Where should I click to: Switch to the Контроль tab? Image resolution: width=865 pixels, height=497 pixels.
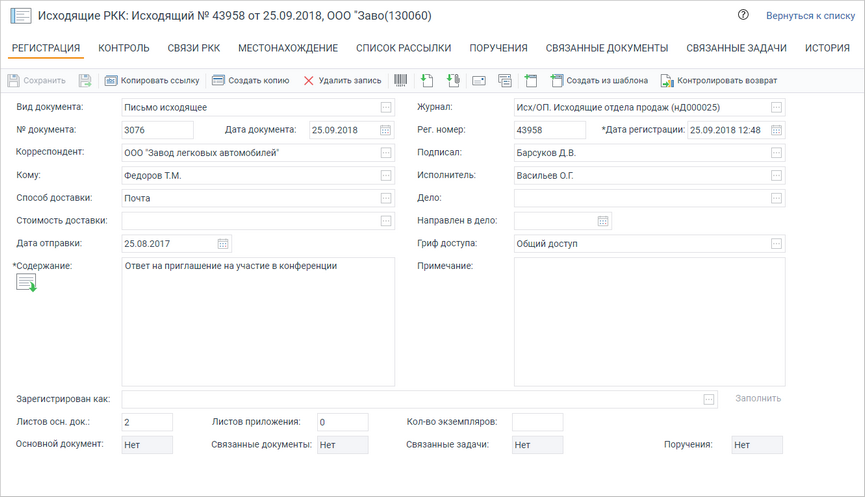pyautogui.click(x=124, y=48)
